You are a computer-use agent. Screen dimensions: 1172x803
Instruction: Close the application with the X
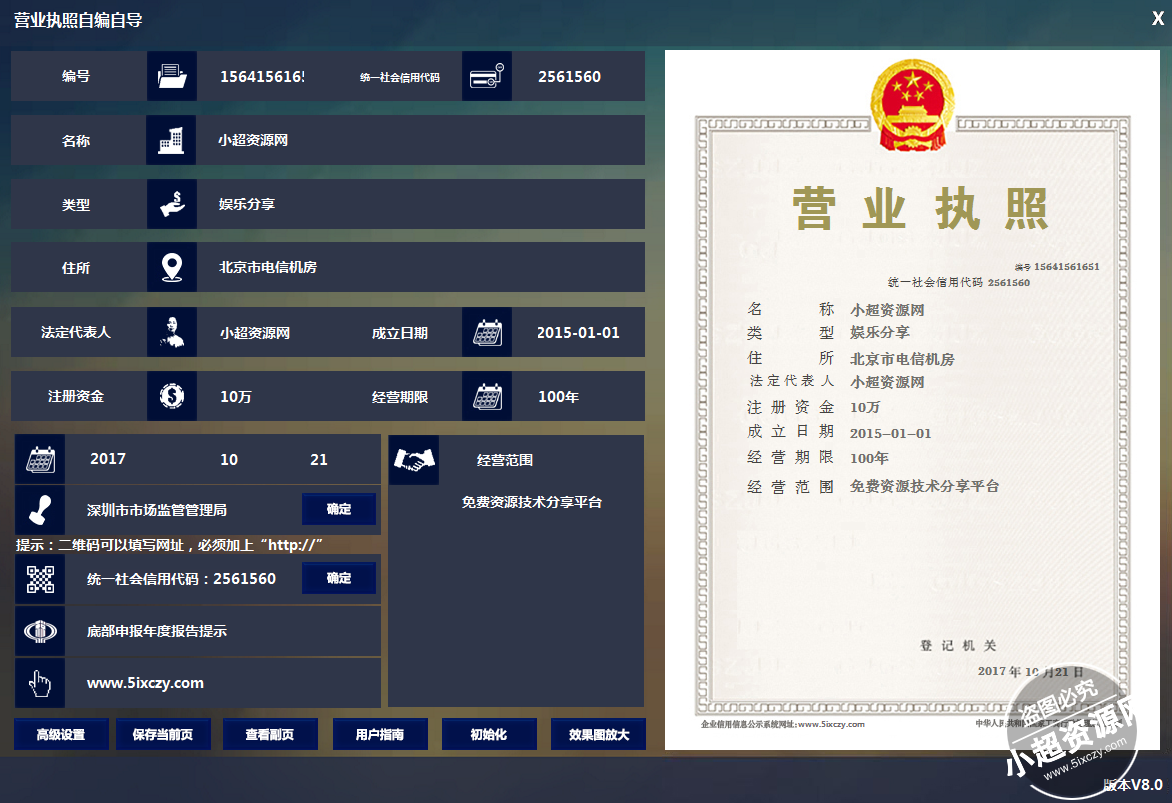1158,19
